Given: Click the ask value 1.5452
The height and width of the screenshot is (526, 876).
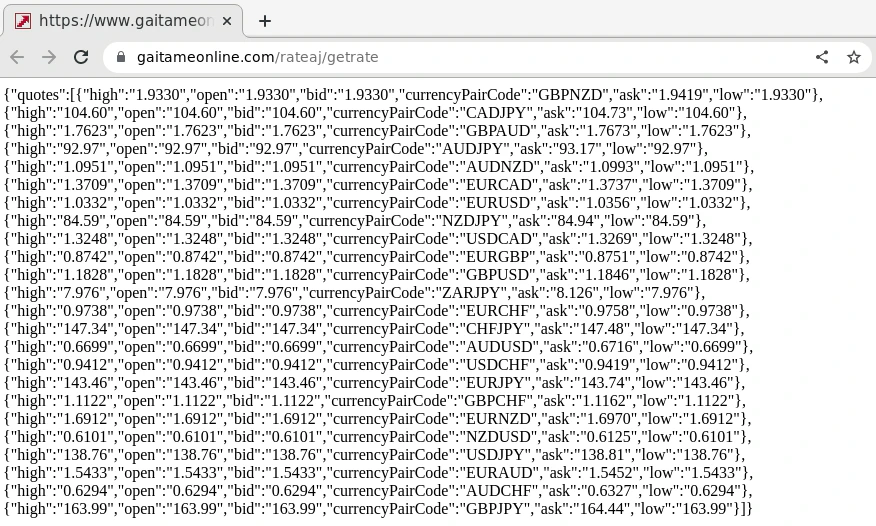Looking at the screenshot, I should [610, 473].
